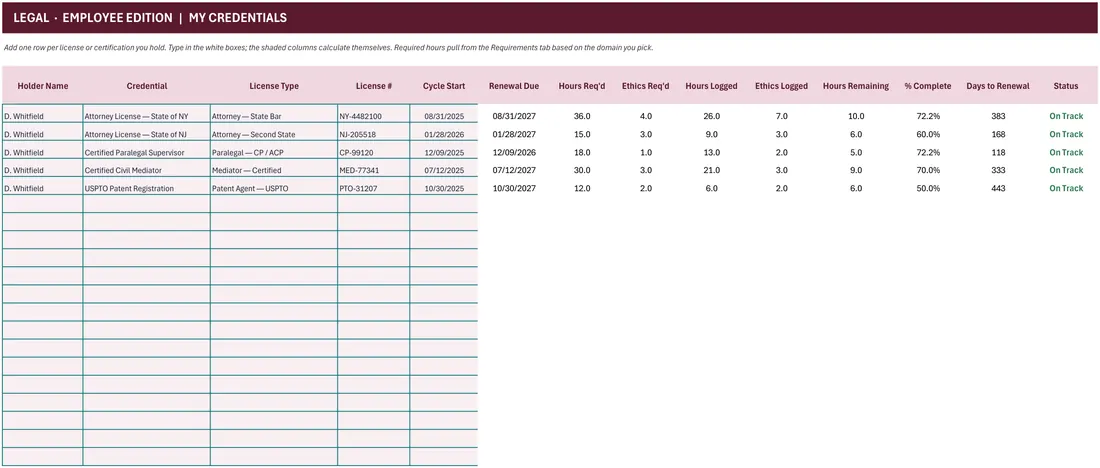Click the 21.0 hours logged value
Screen dimensions: 1100x468
click(x=711, y=170)
